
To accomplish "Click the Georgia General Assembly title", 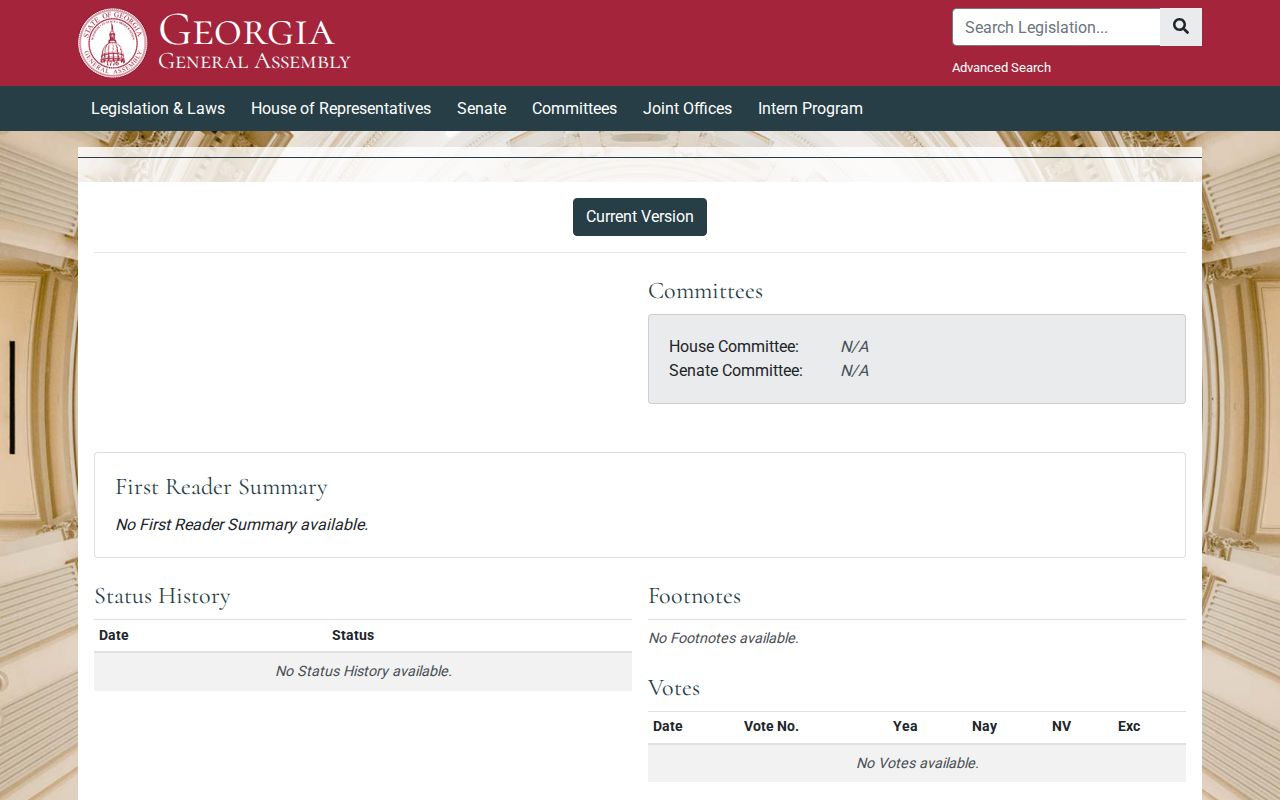I will pyautogui.click(x=254, y=42).
